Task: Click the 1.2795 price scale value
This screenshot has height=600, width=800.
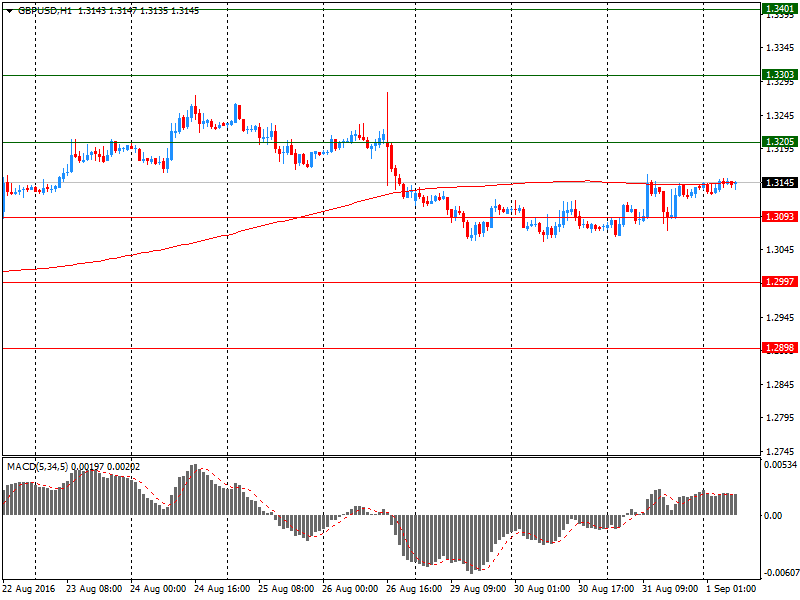Action: coord(780,418)
